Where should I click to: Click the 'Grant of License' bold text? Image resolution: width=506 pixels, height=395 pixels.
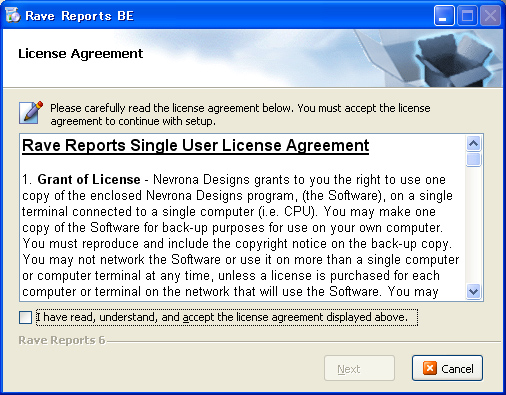(89, 180)
